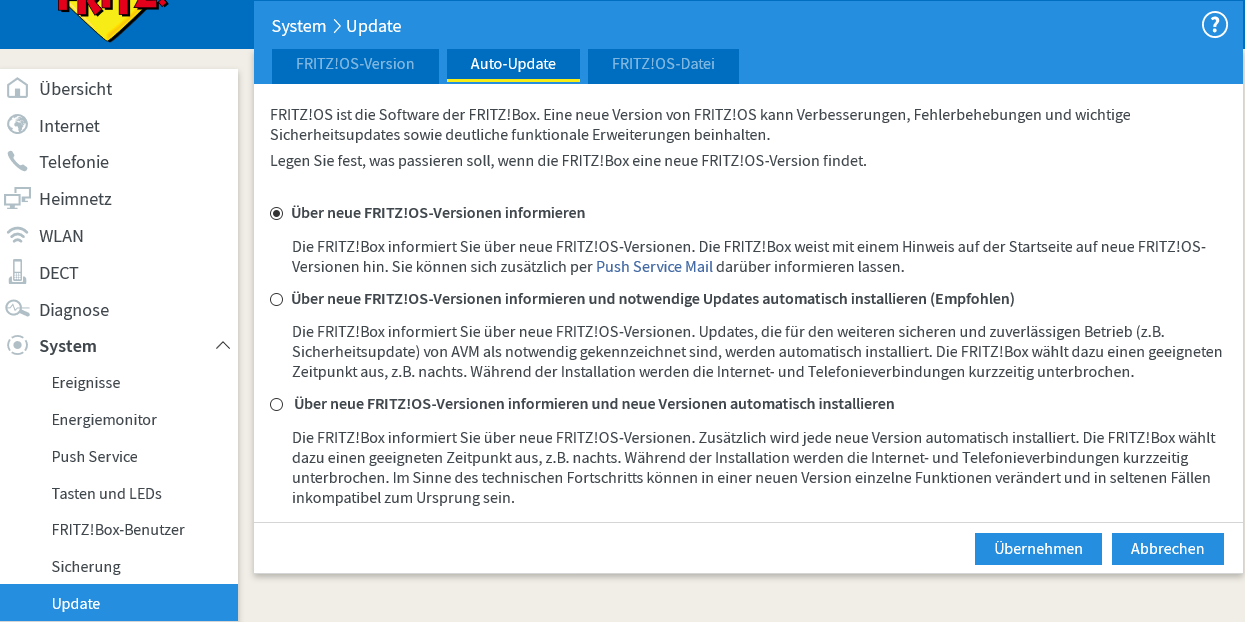The width and height of the screenshot is (1245, 622).
Task: Open the FRITZ!Box-Benutzer submenu item
Action: (119, 530)
